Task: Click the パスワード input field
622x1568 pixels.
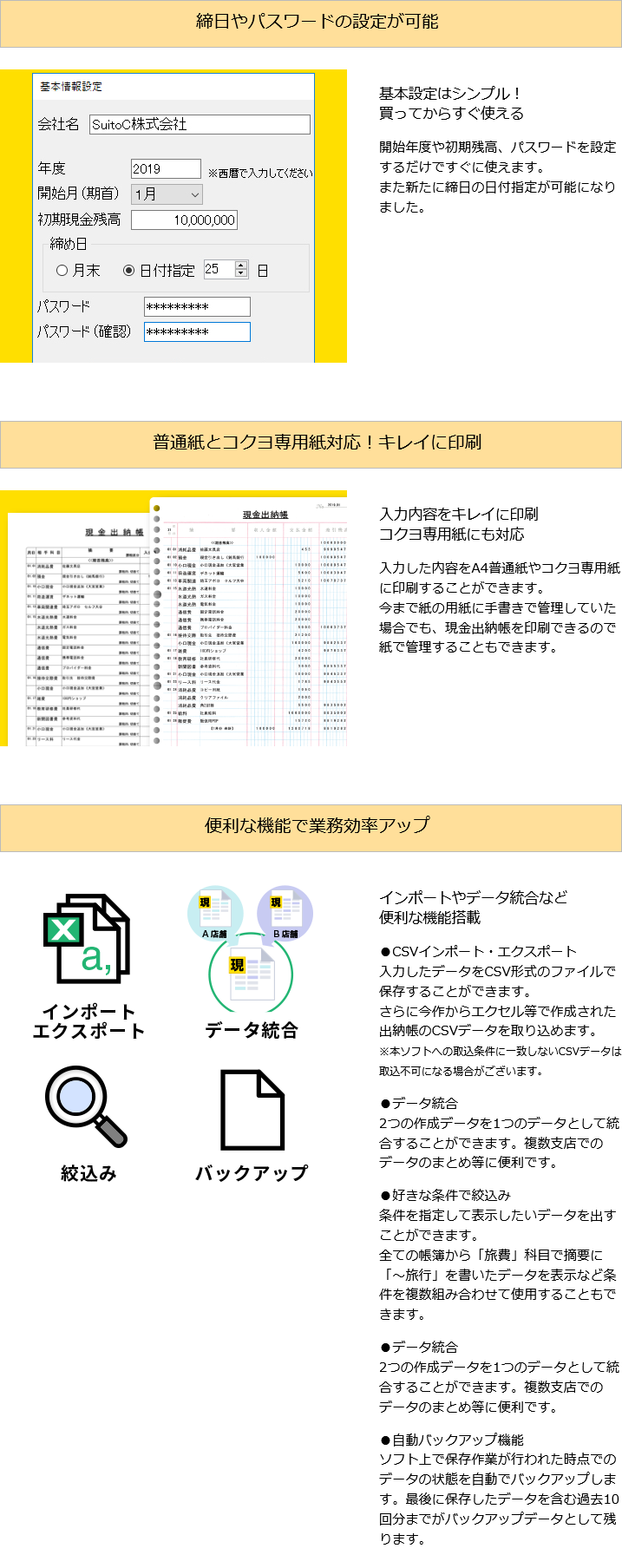Action: pos(197,306)
